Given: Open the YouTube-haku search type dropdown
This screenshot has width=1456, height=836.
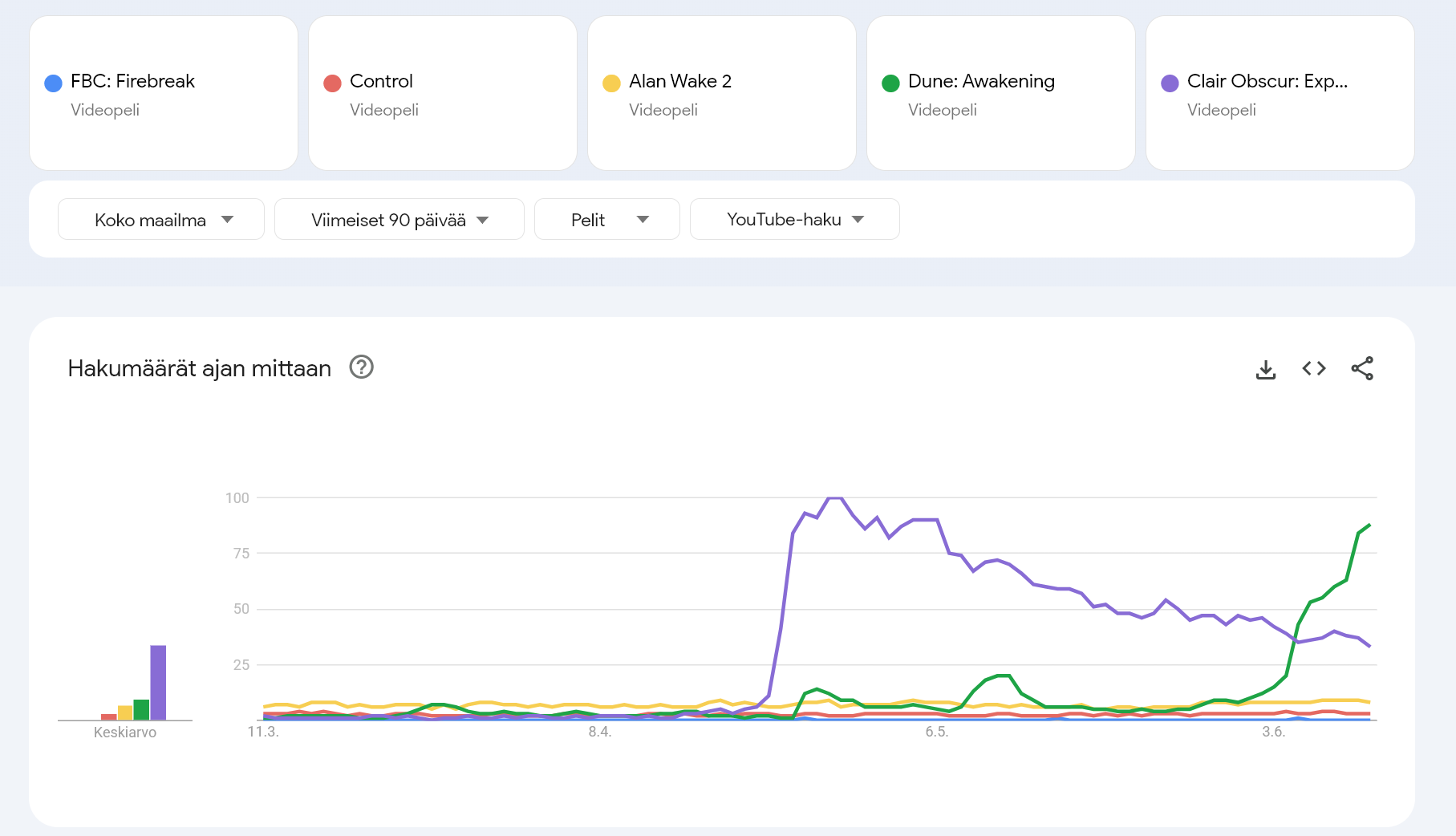Looking at the screenshot, I should click(x=795, y=219).
